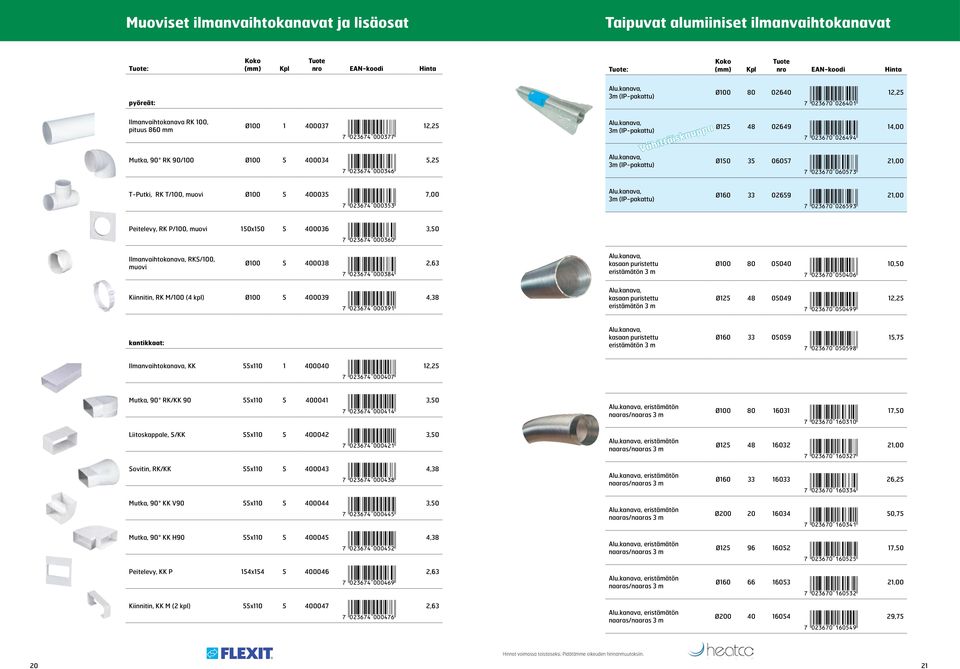Screen dimensions: 960x669
Task: Select the heading 'Taipuvat alumiiniset ilmanvaihtokanavat'
Action: pos(748,23)
